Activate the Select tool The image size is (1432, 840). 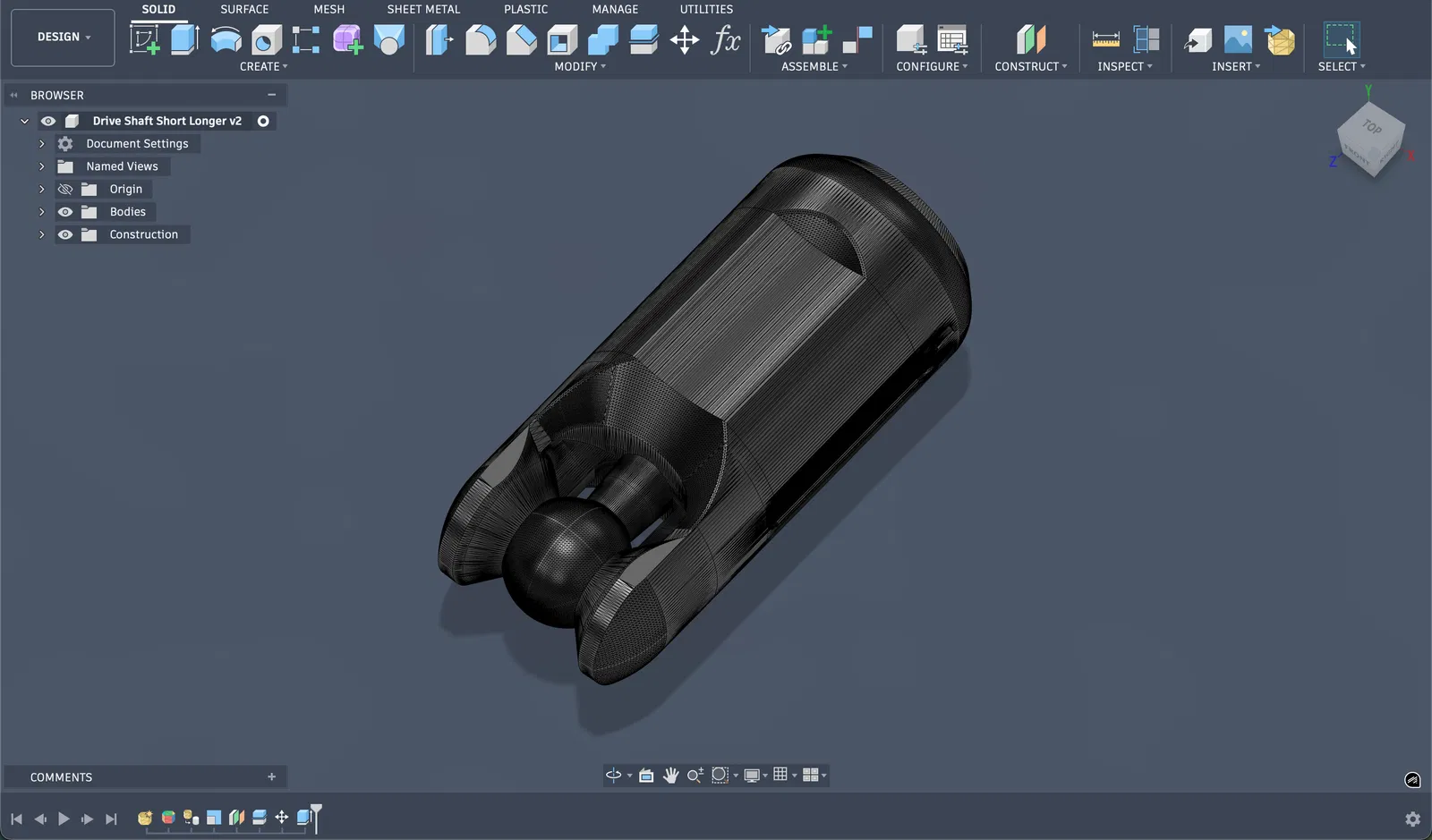(1342, 39)
